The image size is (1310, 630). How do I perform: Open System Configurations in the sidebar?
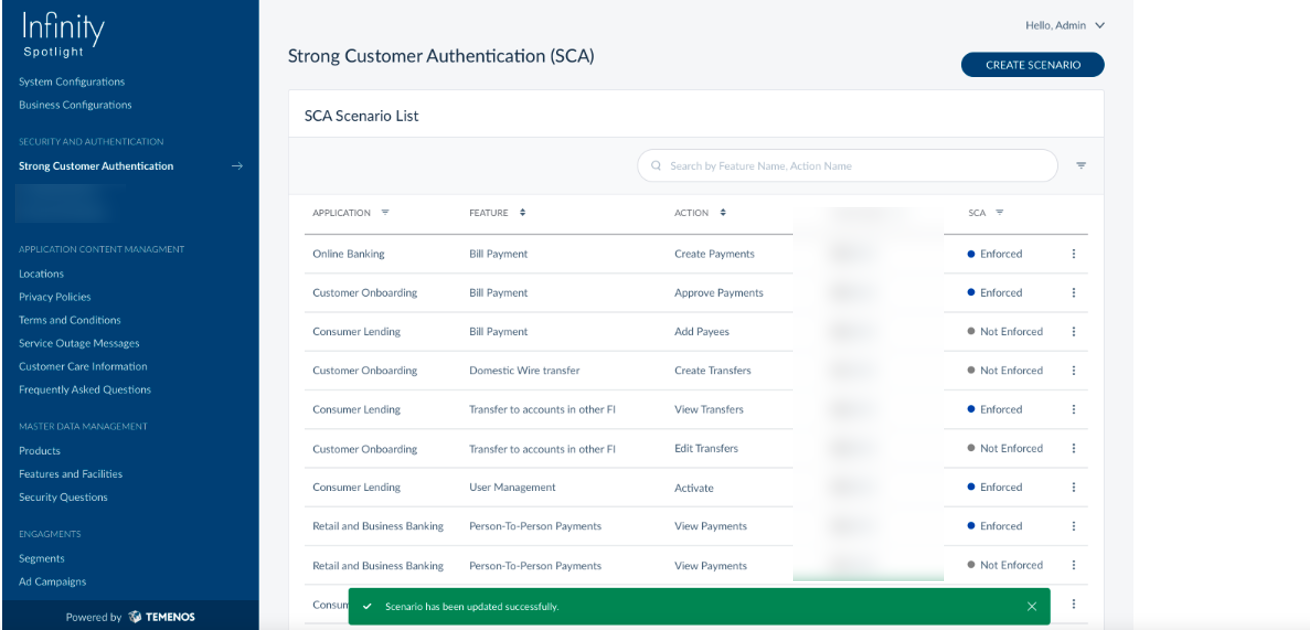[72, 82]
